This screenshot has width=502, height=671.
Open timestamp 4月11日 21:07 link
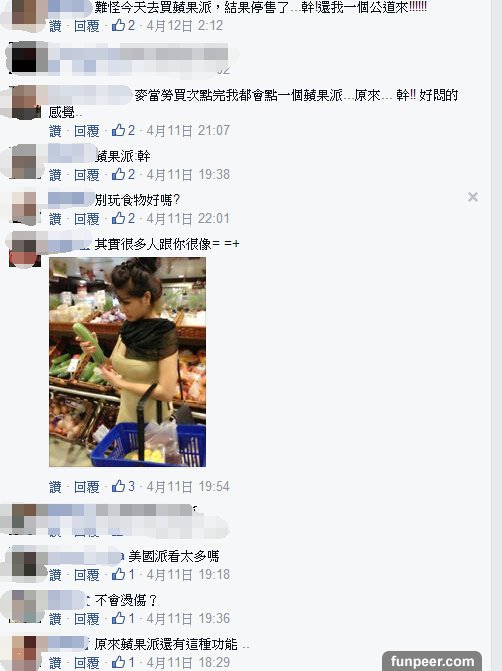coord(188,130)
